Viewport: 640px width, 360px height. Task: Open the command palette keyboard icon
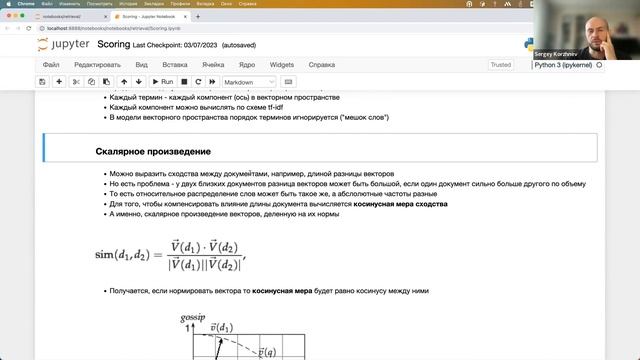pos(288,82)
